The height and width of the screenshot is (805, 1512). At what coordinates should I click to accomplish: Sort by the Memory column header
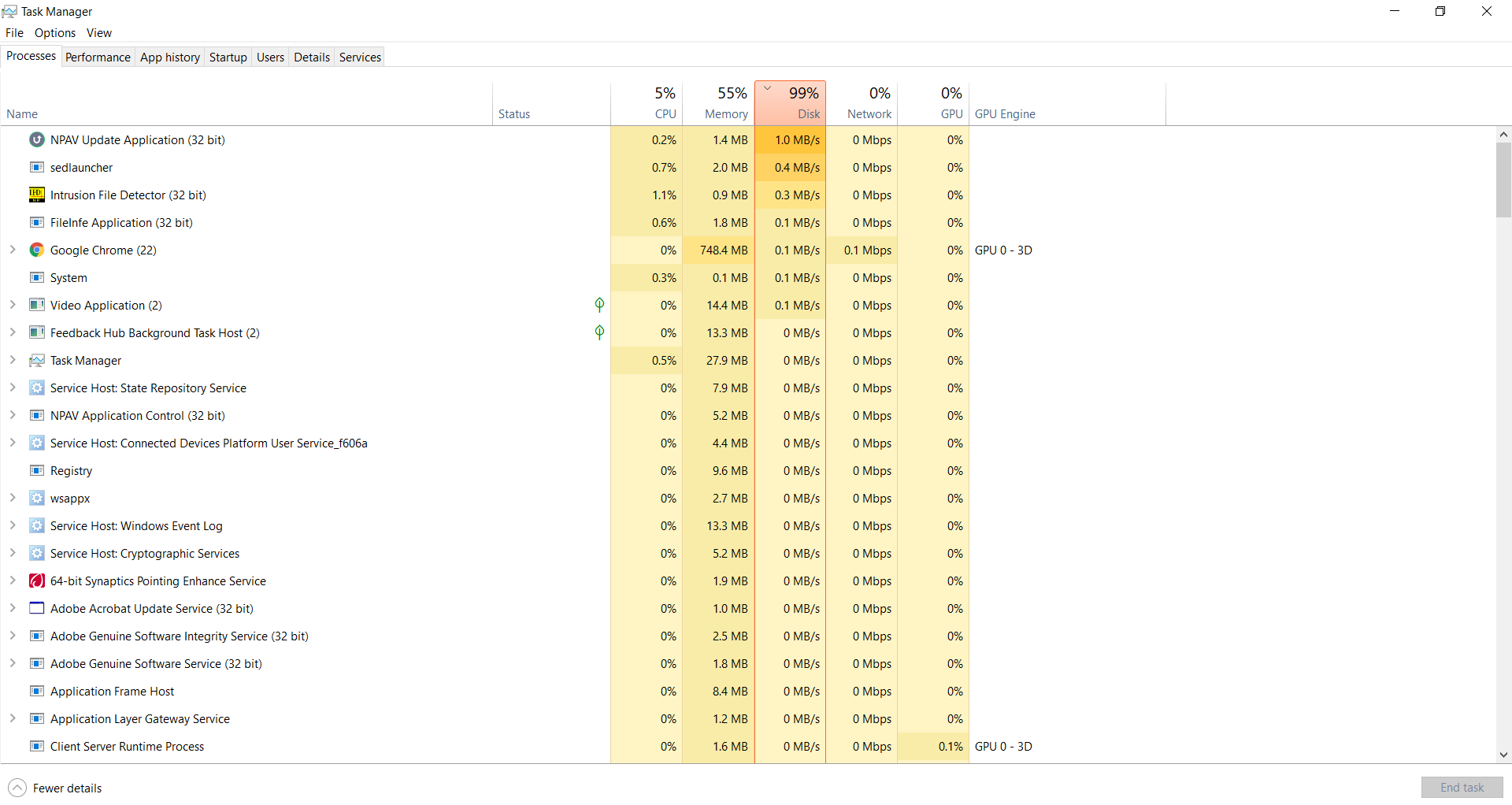718,103
